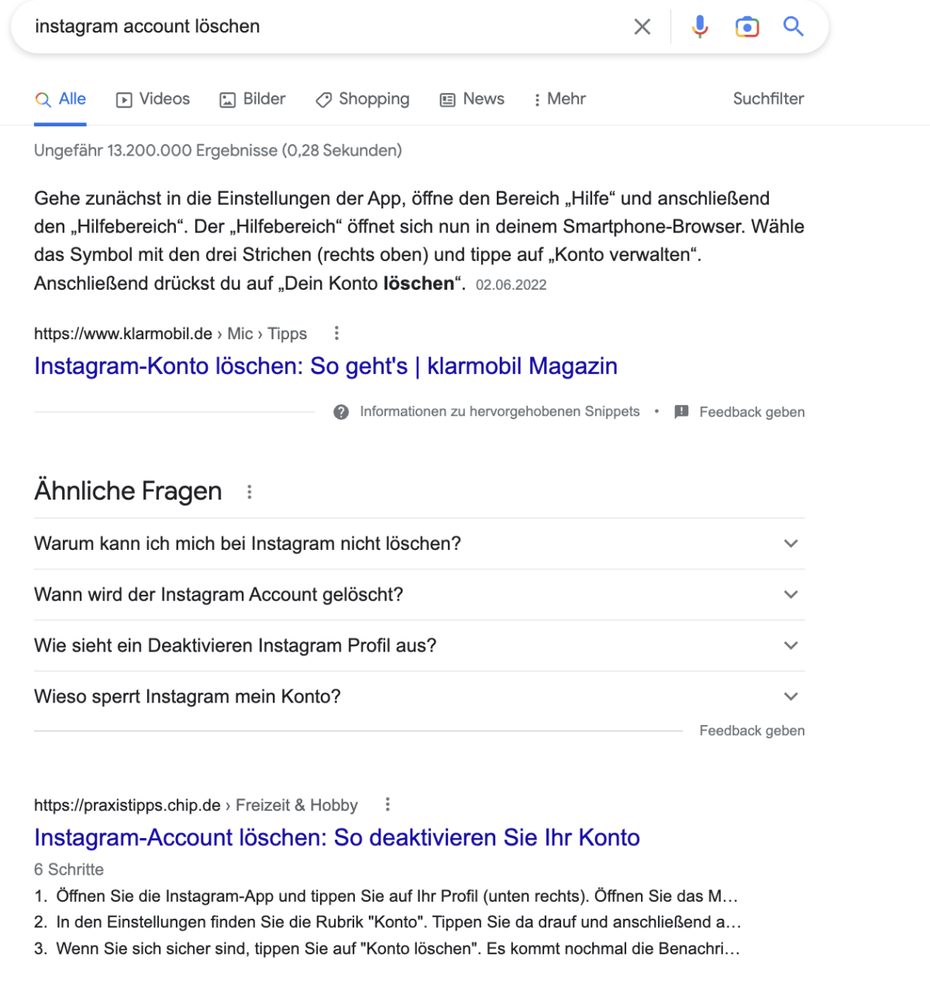Screen dimensions: 930x983
Task: Clear the search query with the X icon
Action: point(642,27)
